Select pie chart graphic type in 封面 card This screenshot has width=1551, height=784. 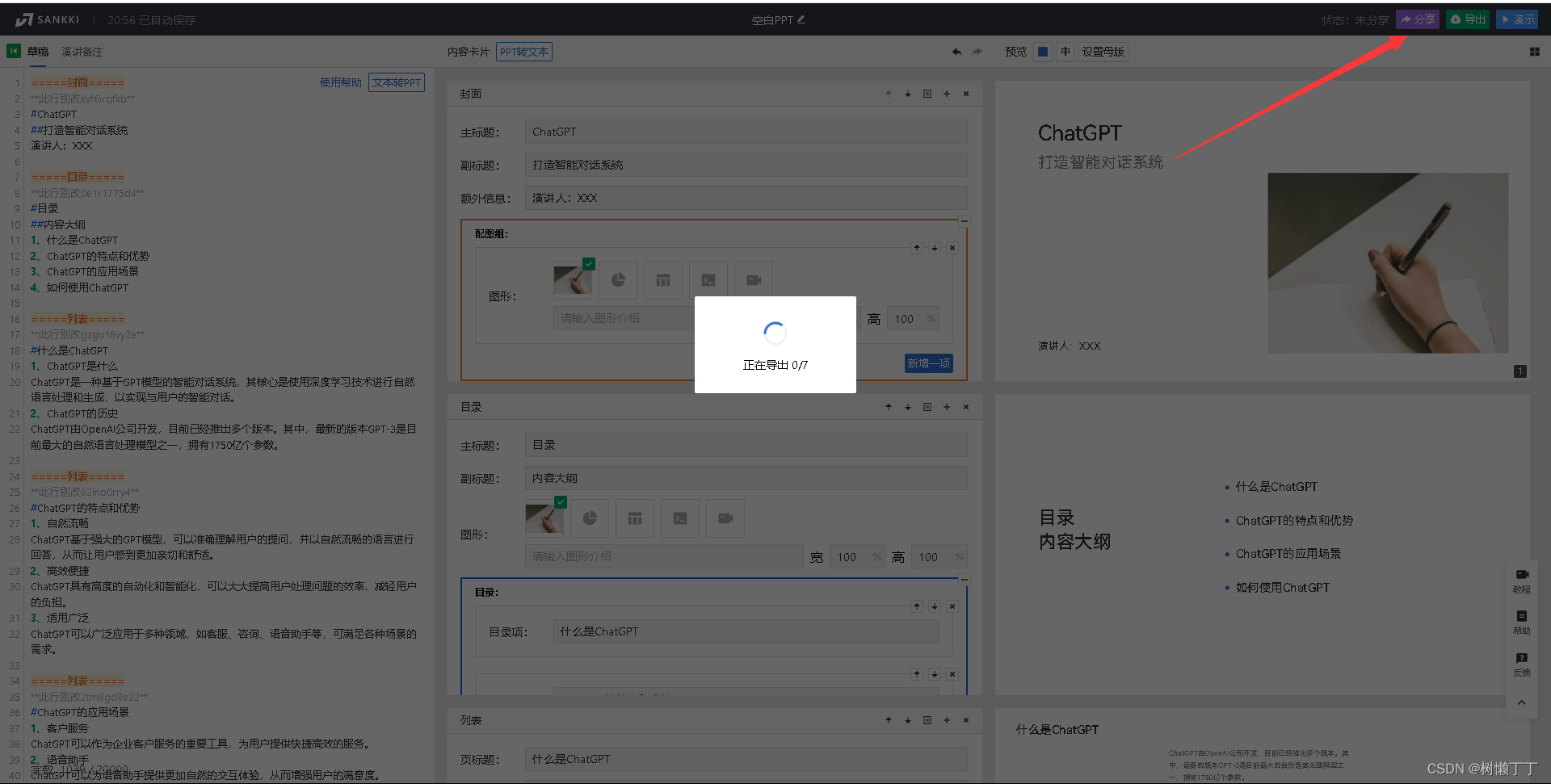pos(618,280)
